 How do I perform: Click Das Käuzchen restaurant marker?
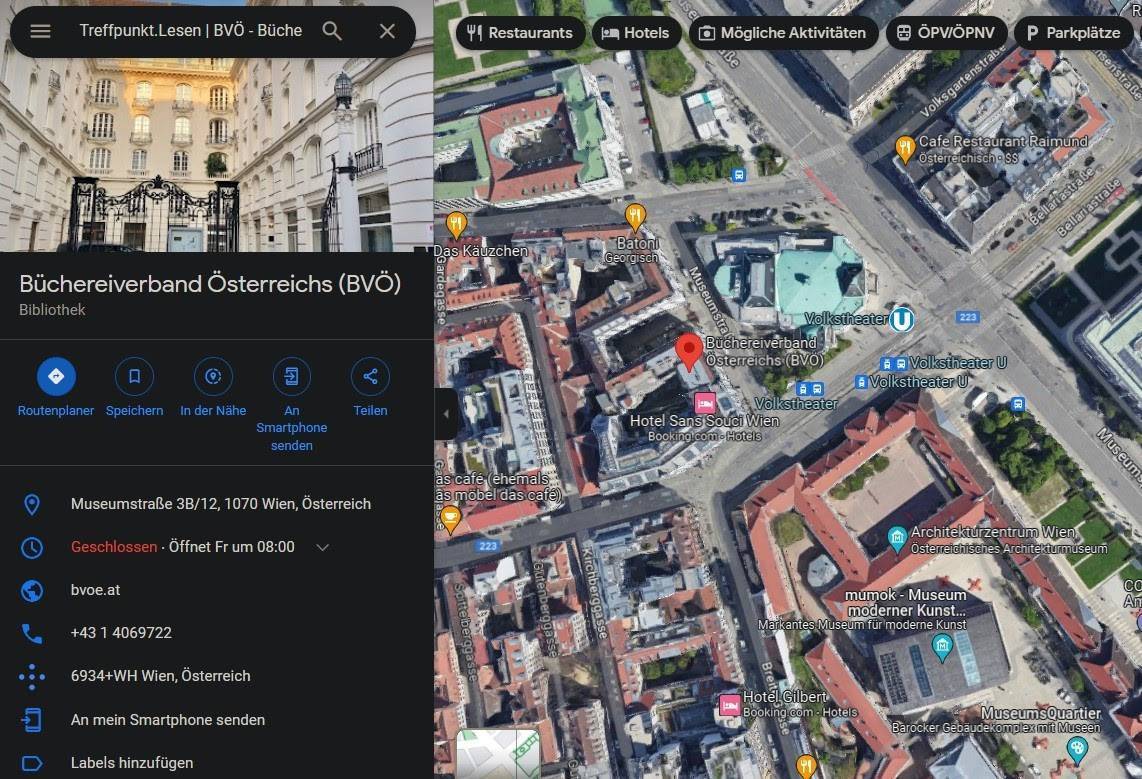[456, 224]
